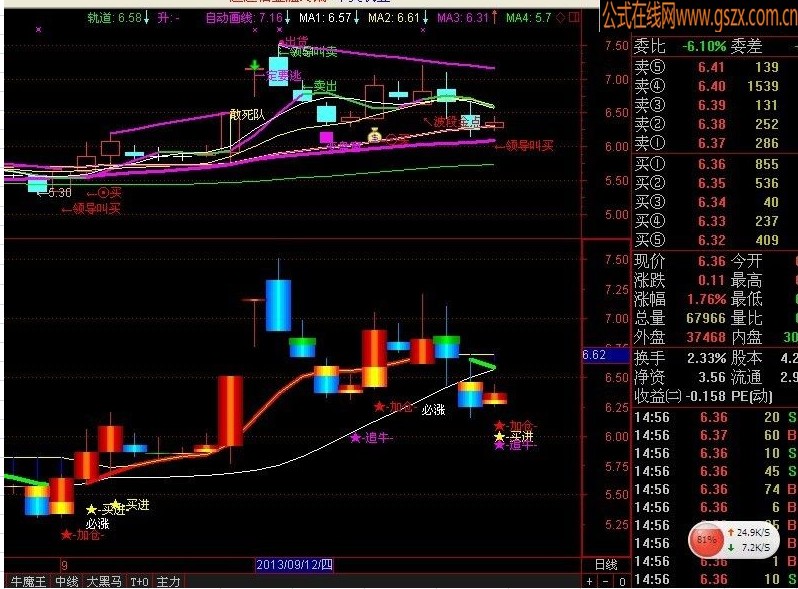Click the 0 reset button

pos(622,581)
